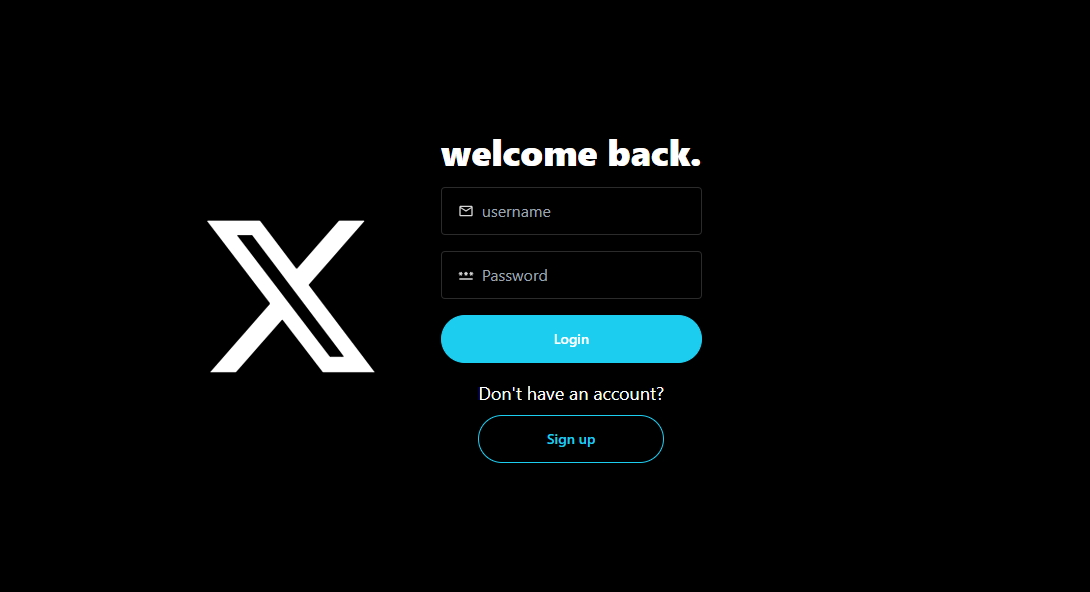Click the word "back." in heading
This screenshot has height=592, width=1090.
tap(654, 154)
